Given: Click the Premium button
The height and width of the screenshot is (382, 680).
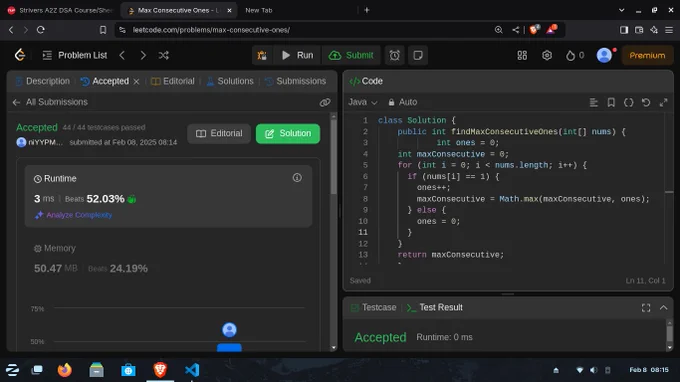Looking at the screenshot, I should click(647, 56).
